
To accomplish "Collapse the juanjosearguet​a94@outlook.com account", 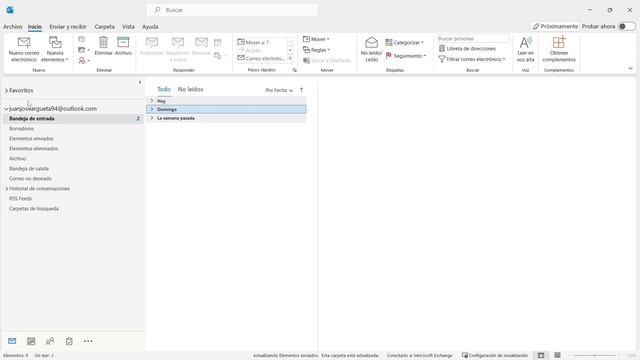I will point(6,109).
